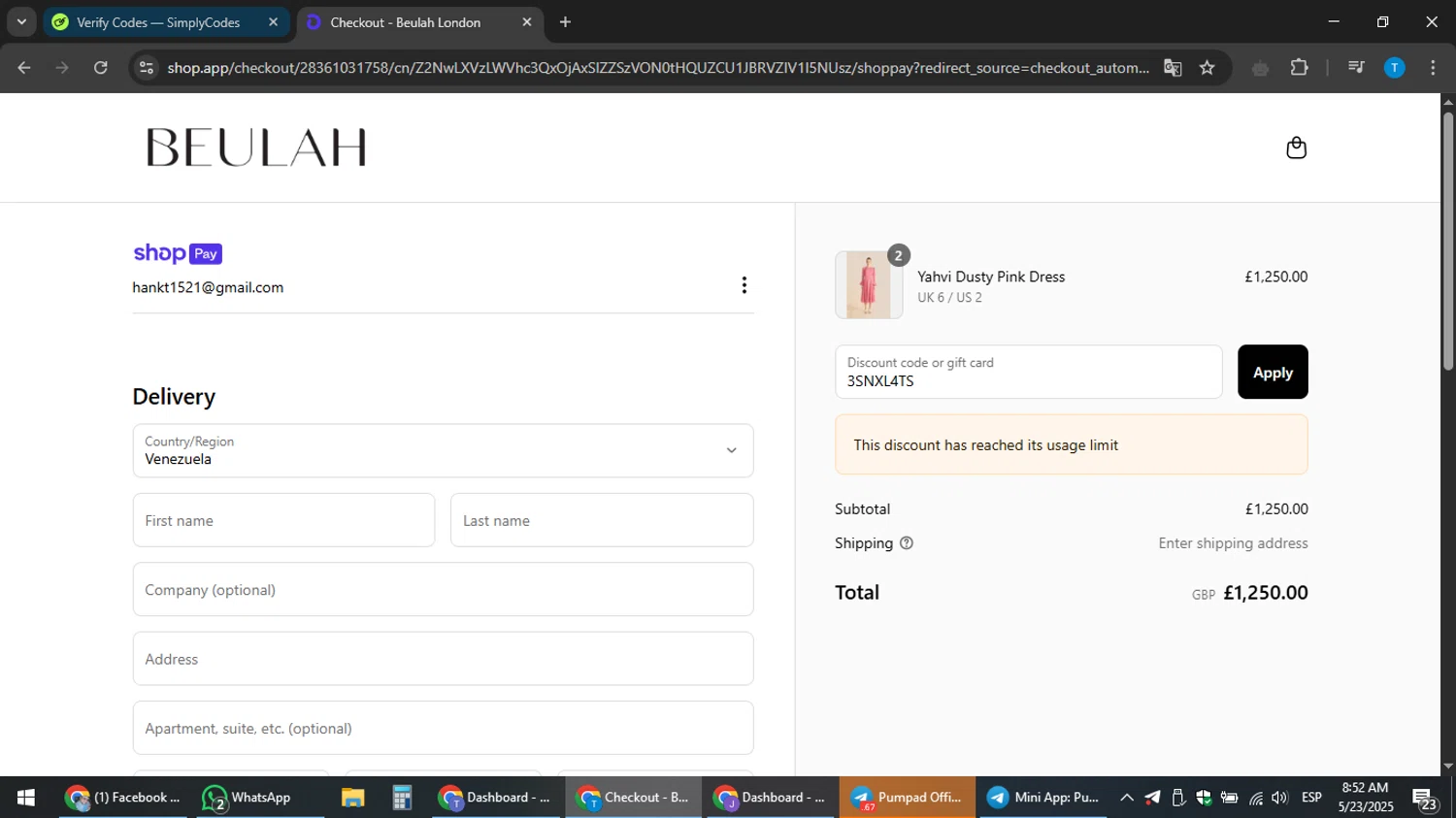This screenshot has height=818, width=1456.
Task: Open the Mini App Pumpad taskbar window
Action: point(1044,798)
